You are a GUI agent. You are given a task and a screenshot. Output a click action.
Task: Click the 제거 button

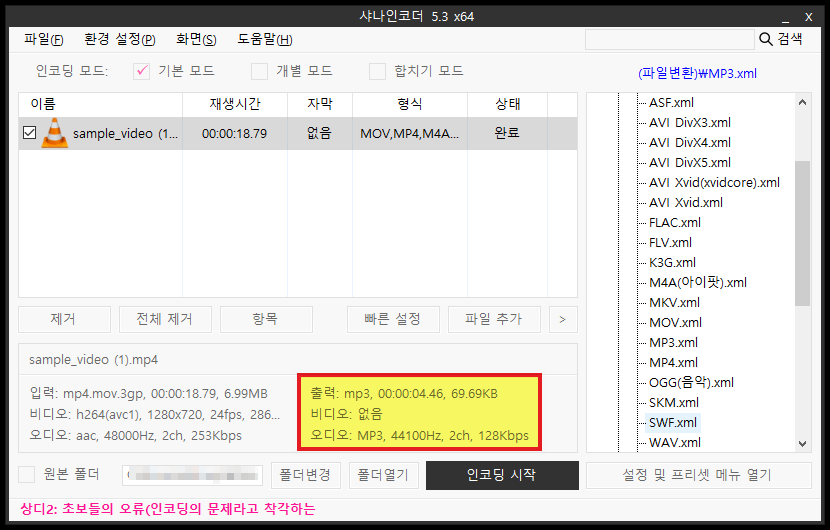65,319
